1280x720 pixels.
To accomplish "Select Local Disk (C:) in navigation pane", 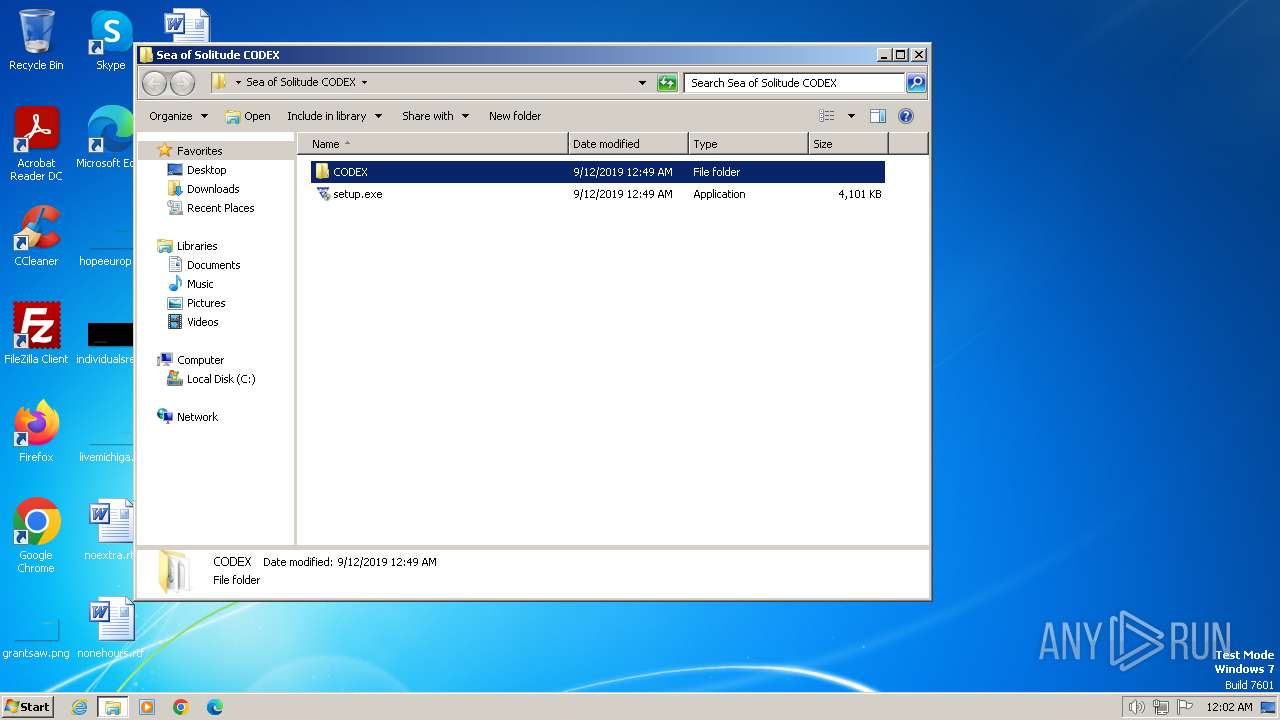I will [x=220, y=379].
